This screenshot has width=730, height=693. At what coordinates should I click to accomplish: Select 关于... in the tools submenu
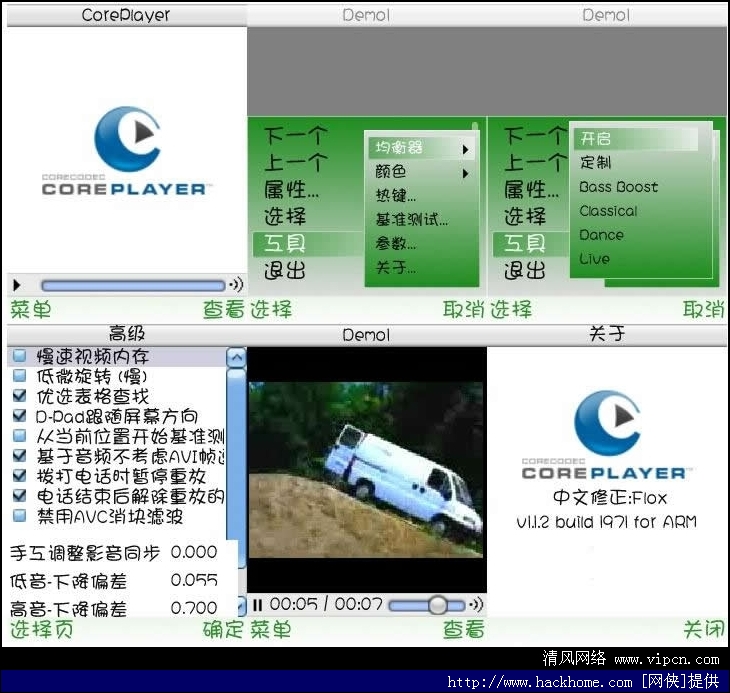pyautogui.click(x=396, y=268)
